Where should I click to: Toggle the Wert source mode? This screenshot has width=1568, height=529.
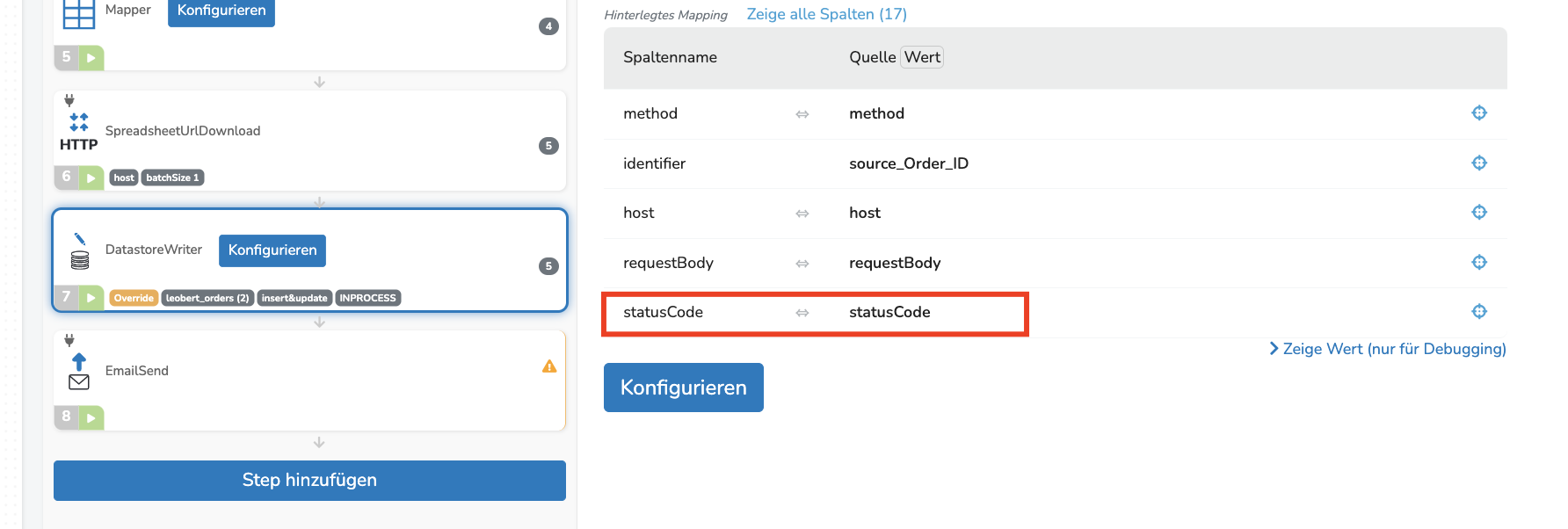(922, 57)
